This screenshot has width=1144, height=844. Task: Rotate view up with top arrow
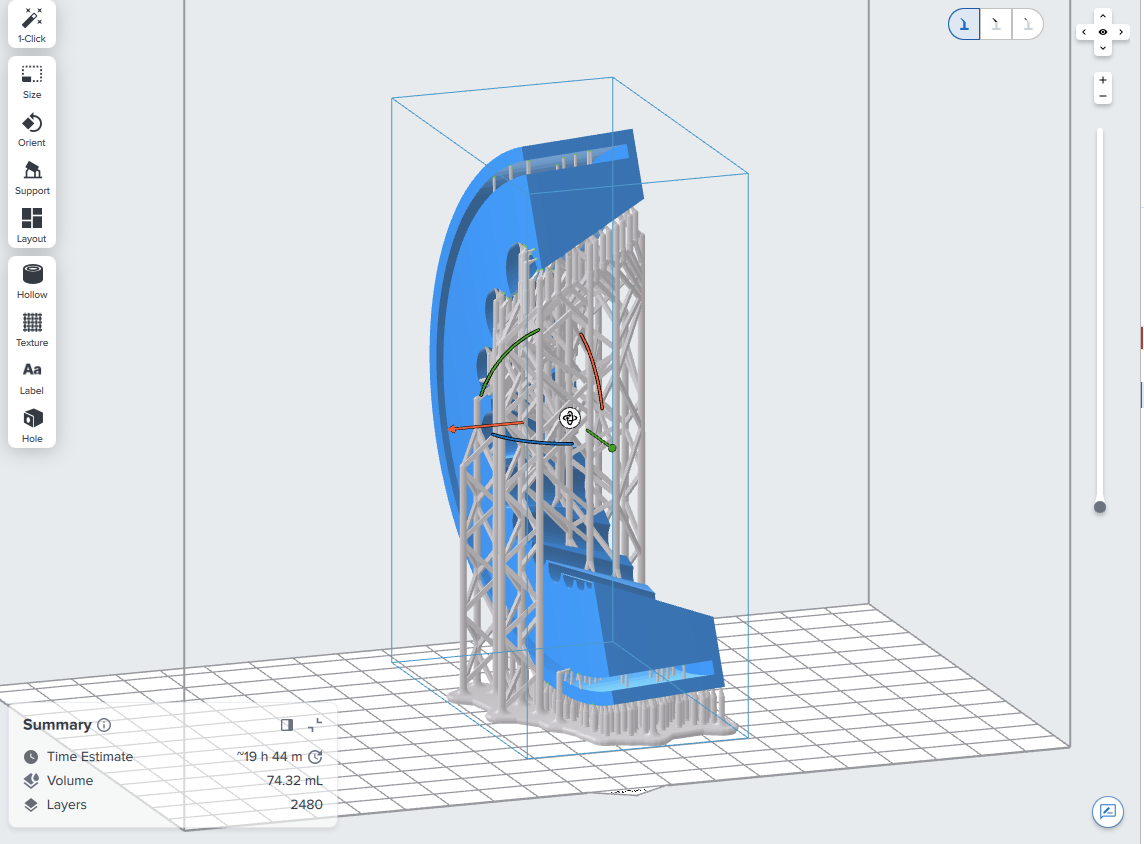(x=1102, y=16)
